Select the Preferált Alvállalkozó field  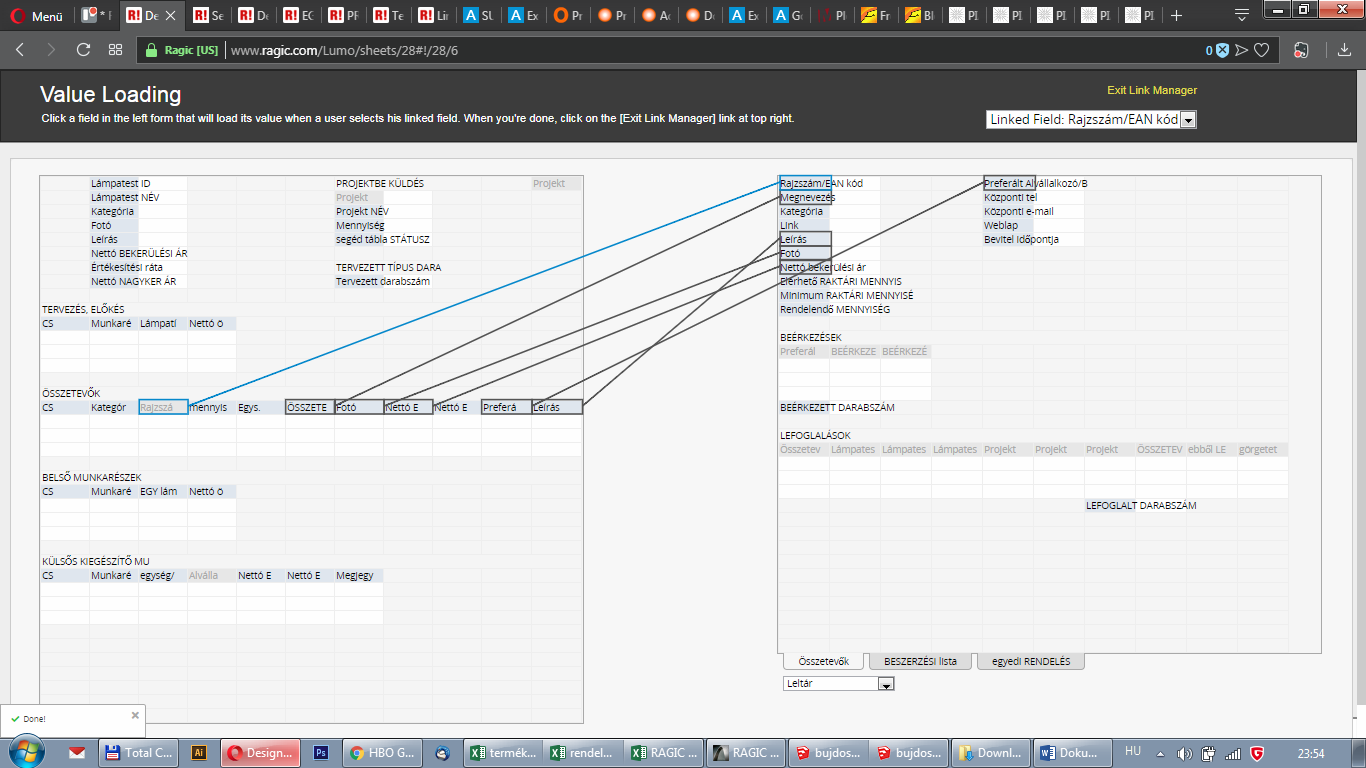[x=1009, y=184]
